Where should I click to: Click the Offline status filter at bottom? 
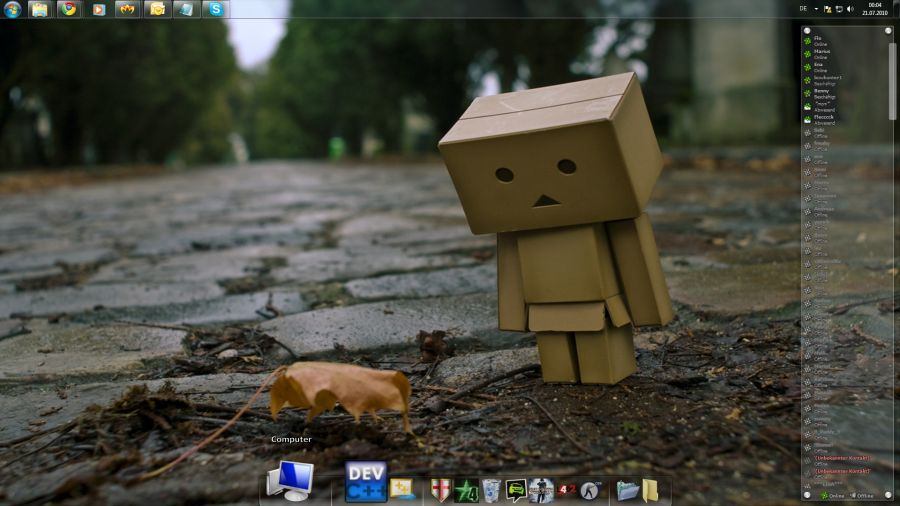tap(862, 496)
